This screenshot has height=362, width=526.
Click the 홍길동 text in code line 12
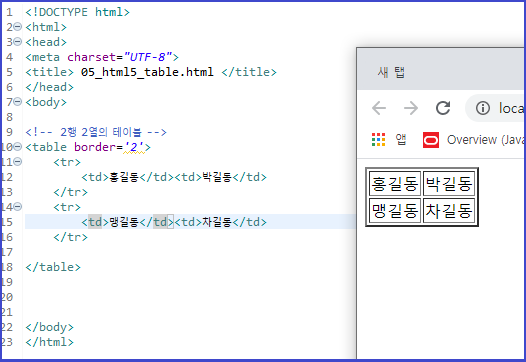124,177
